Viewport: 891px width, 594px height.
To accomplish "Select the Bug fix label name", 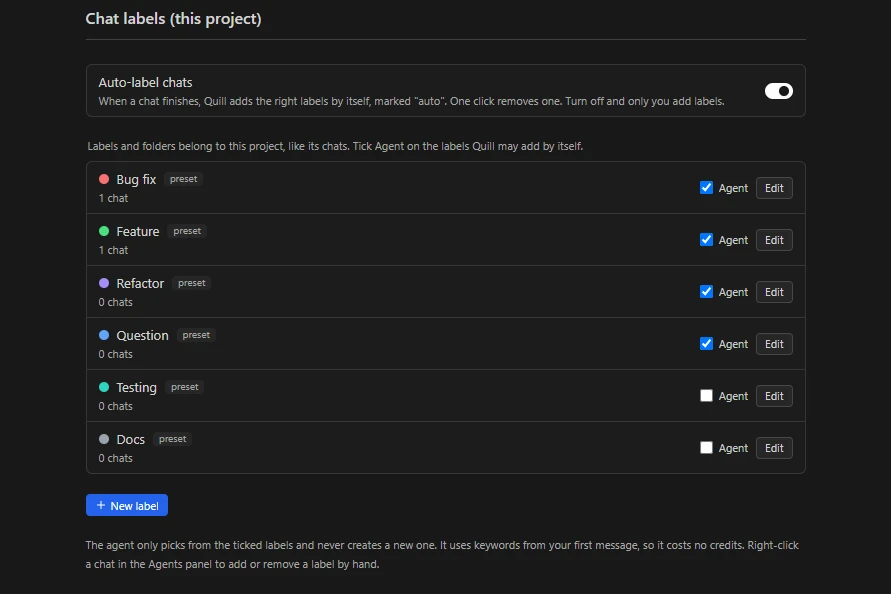I will pos(136,180).
